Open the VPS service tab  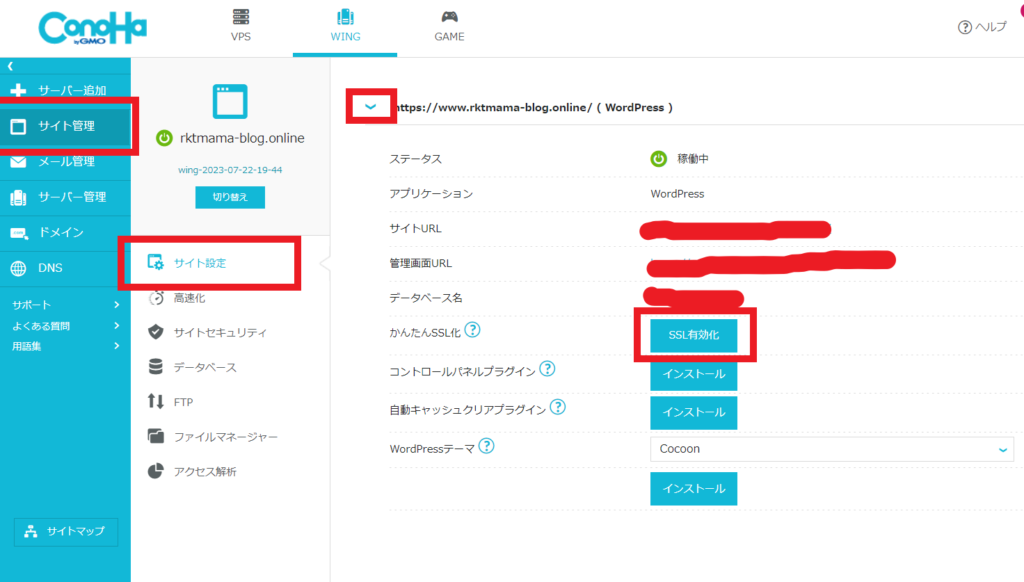click(240, 26)
